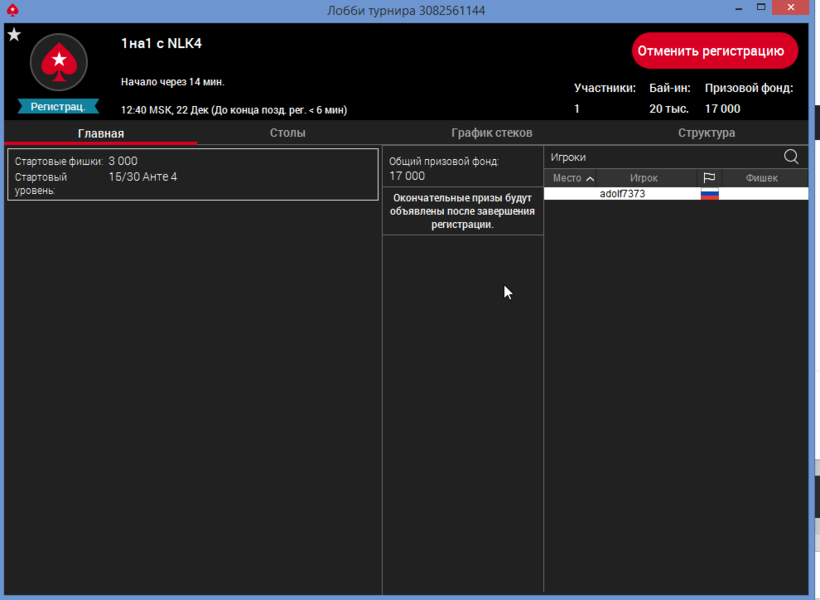820x600 pixels.
Task: Click the magnifier search icon in Игроки
Action: coord(791,157)
